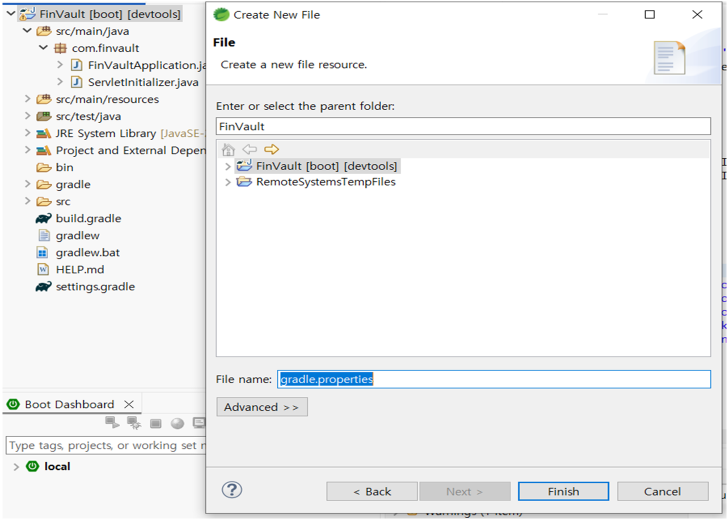
Task: Click the stop icon in Boot Dashboard toolbar
Action: point(156,423)
